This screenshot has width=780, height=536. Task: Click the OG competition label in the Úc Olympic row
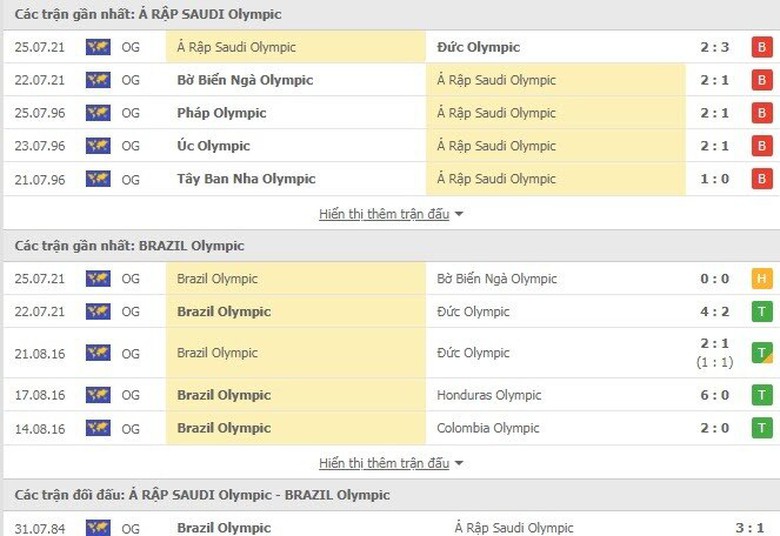(131, 146)
